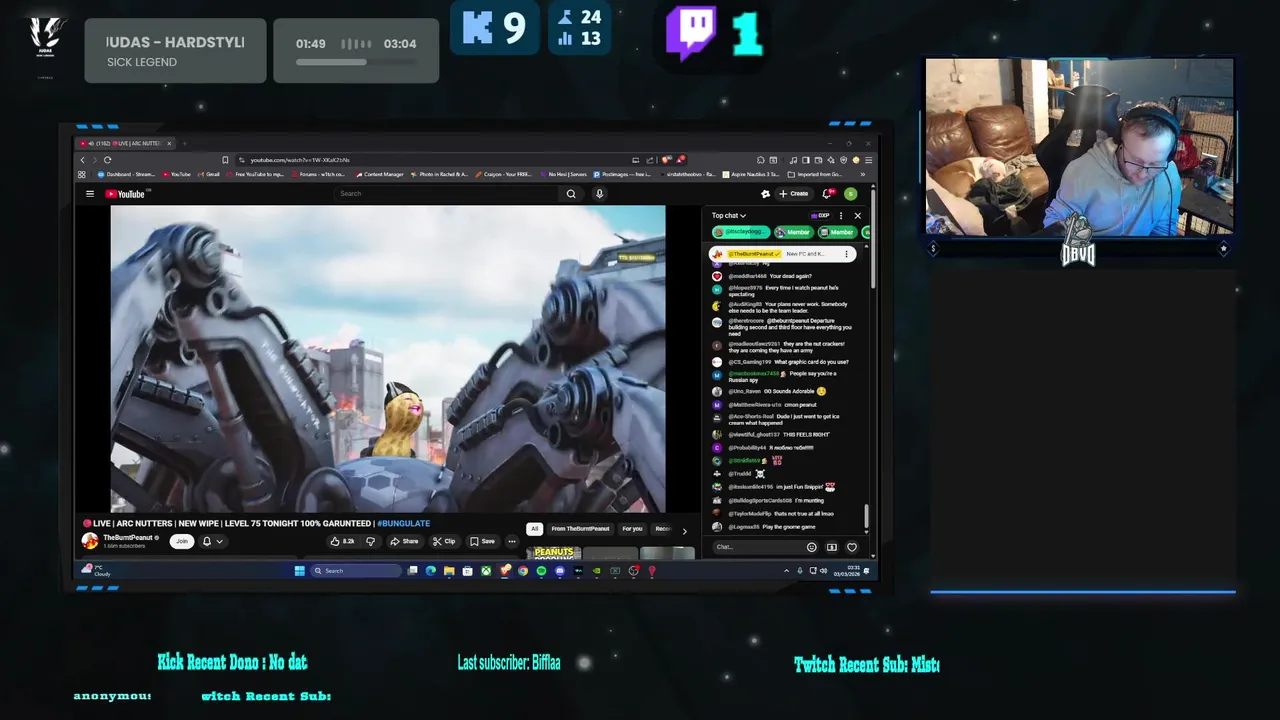The image size is (1280, 720).
Task: Open Chrome from the taskbar
Action: coord(523,571)
